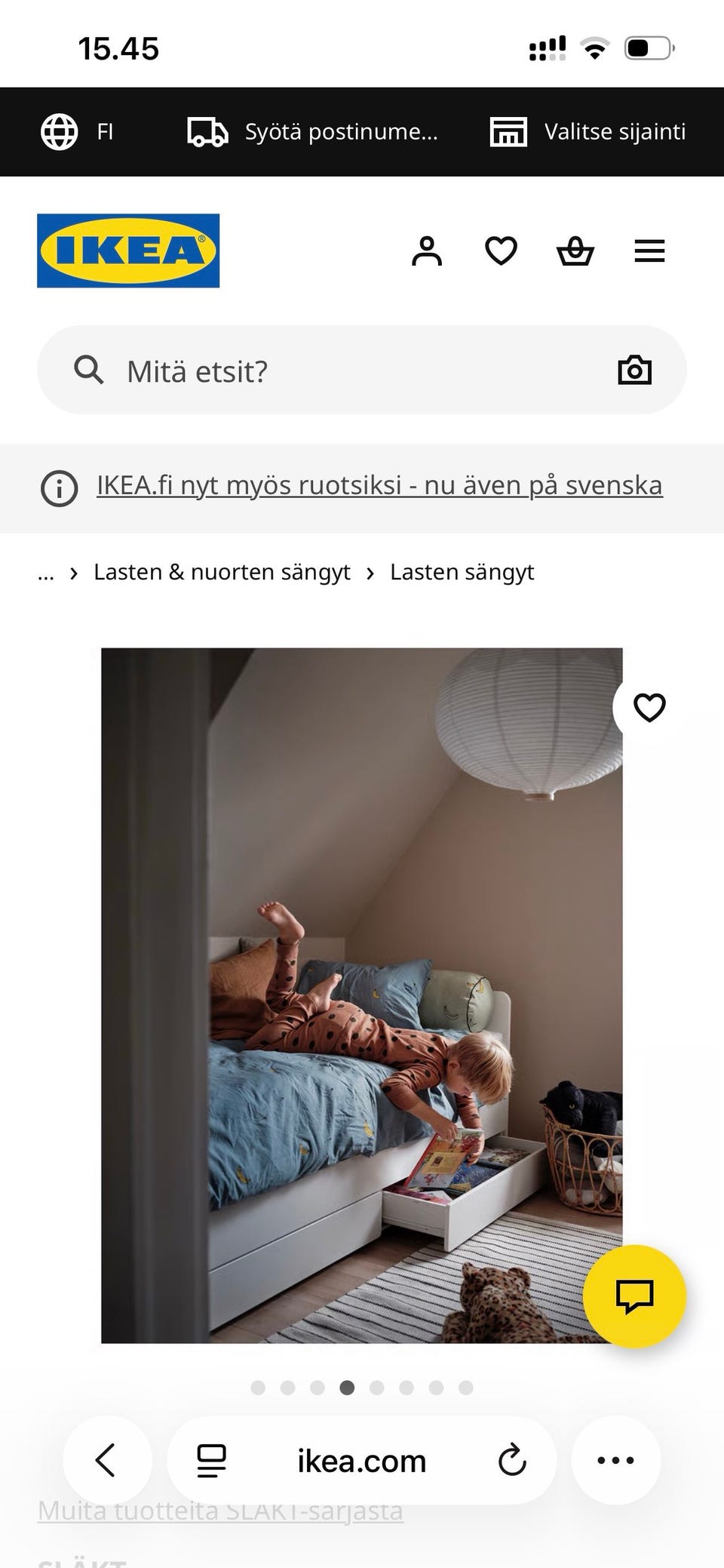Open the IKEA logo home link
Screen dimensions: 724x1568
click(x=128, y=251)
